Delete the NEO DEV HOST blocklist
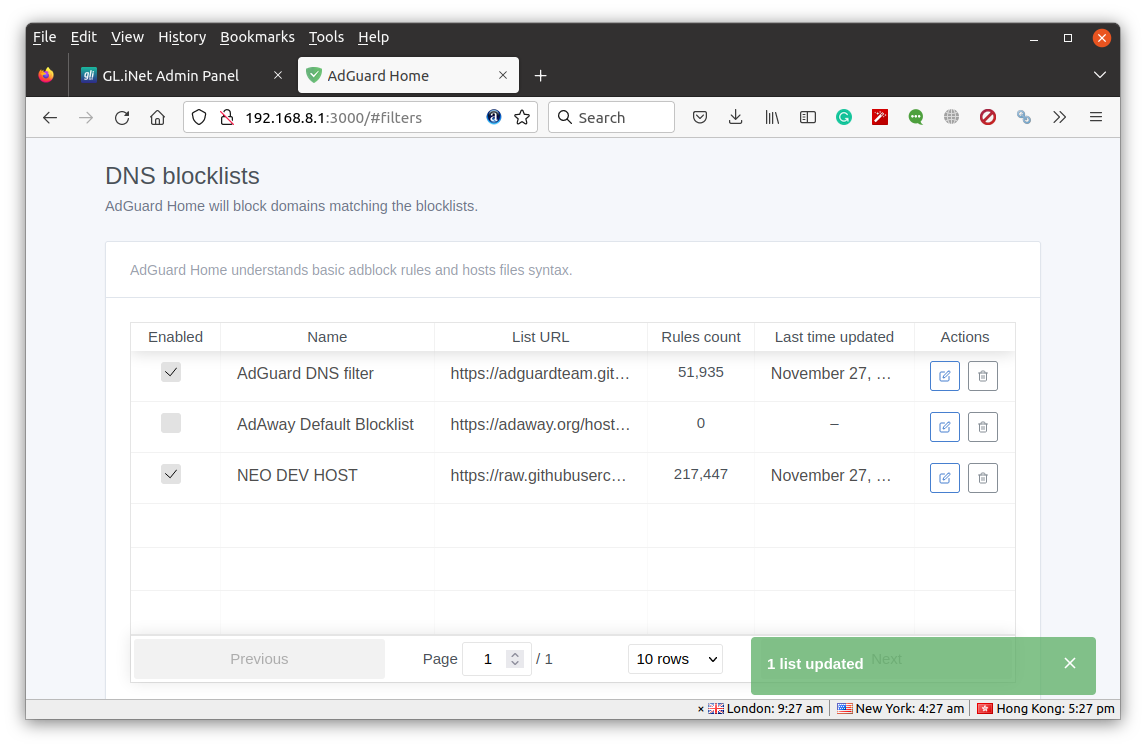This screenshot has width=1146, height=748. click(x=982, y=478)
